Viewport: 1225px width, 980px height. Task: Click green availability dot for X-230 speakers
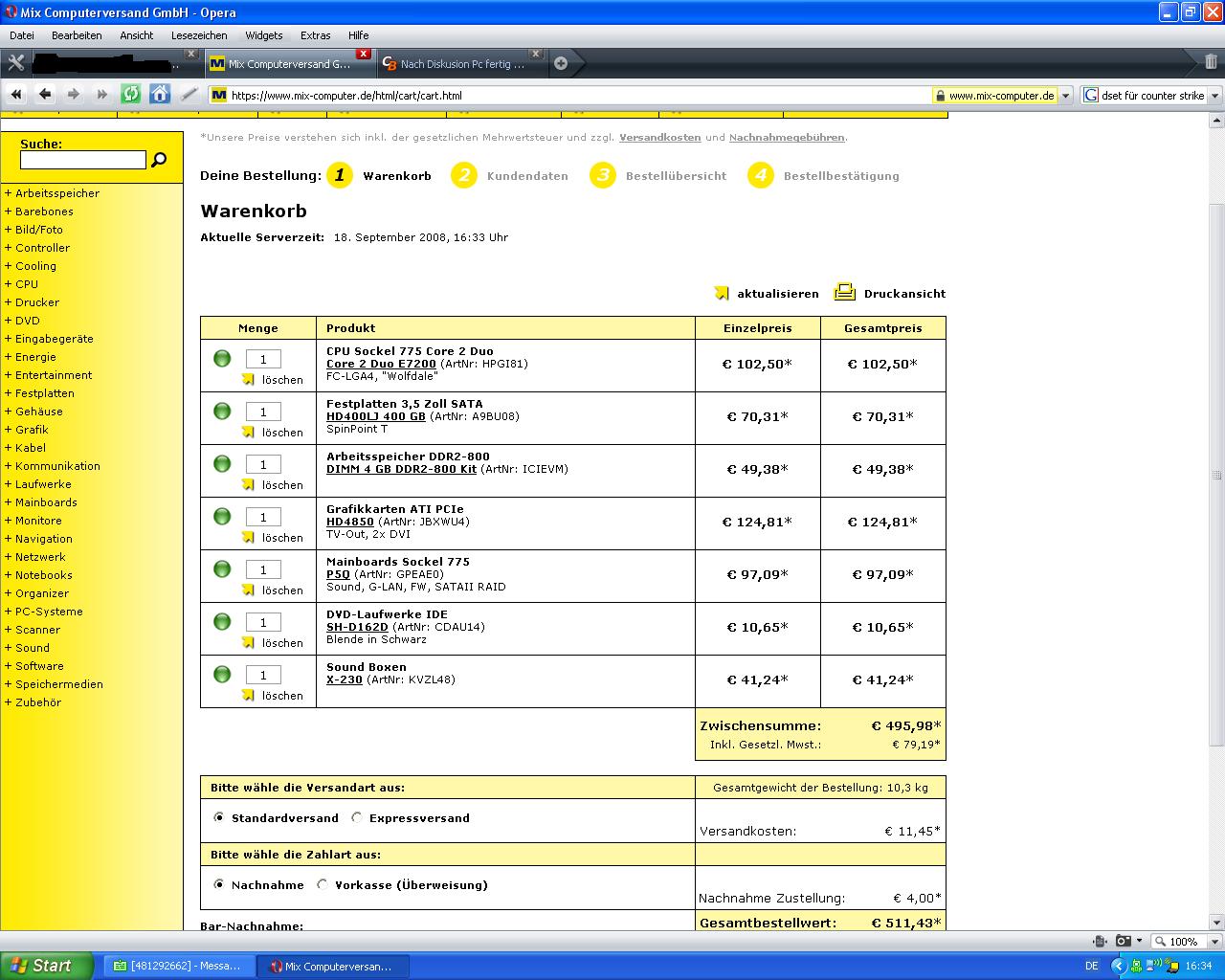(x=222, y=674)
